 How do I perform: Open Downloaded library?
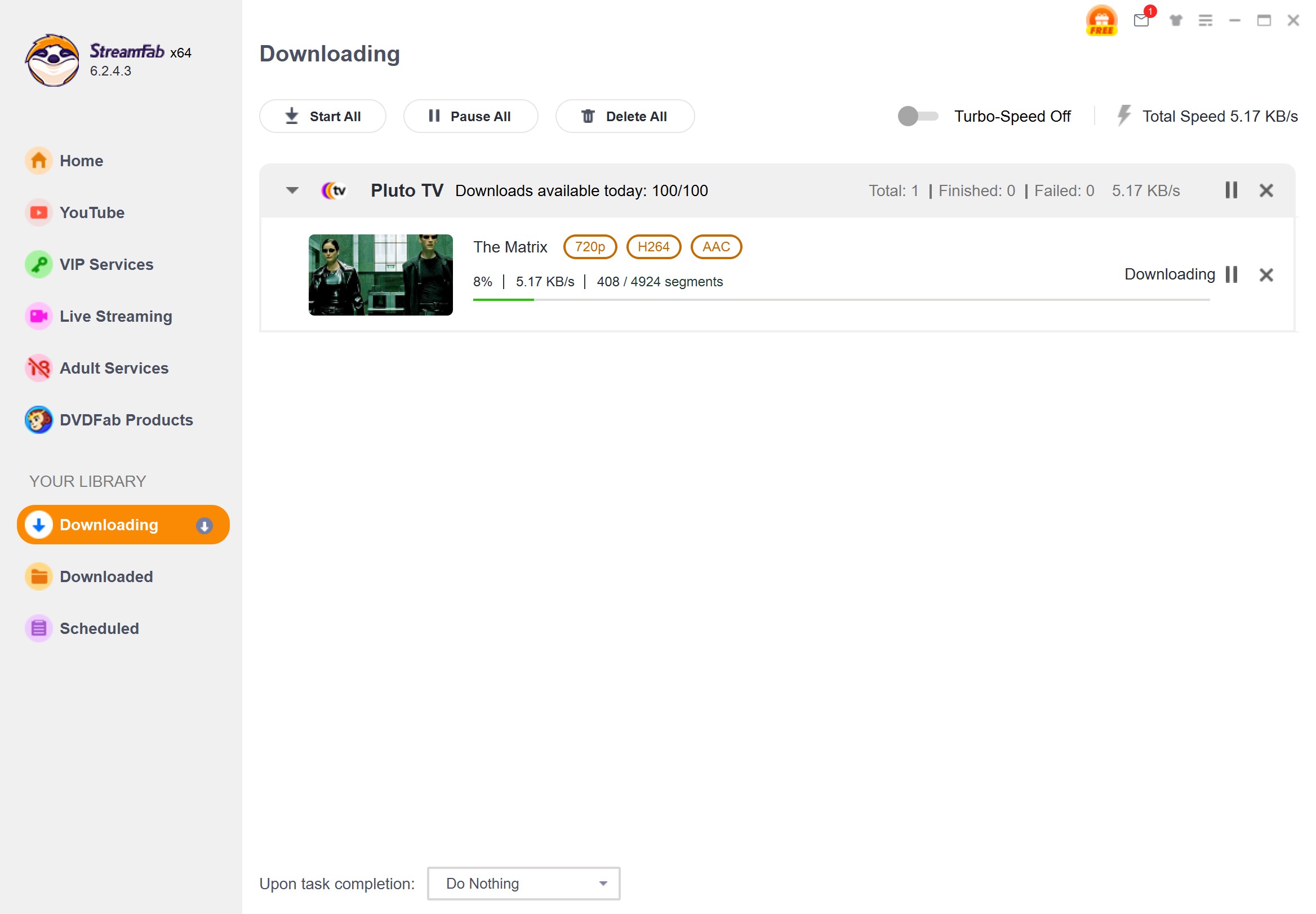106,576
